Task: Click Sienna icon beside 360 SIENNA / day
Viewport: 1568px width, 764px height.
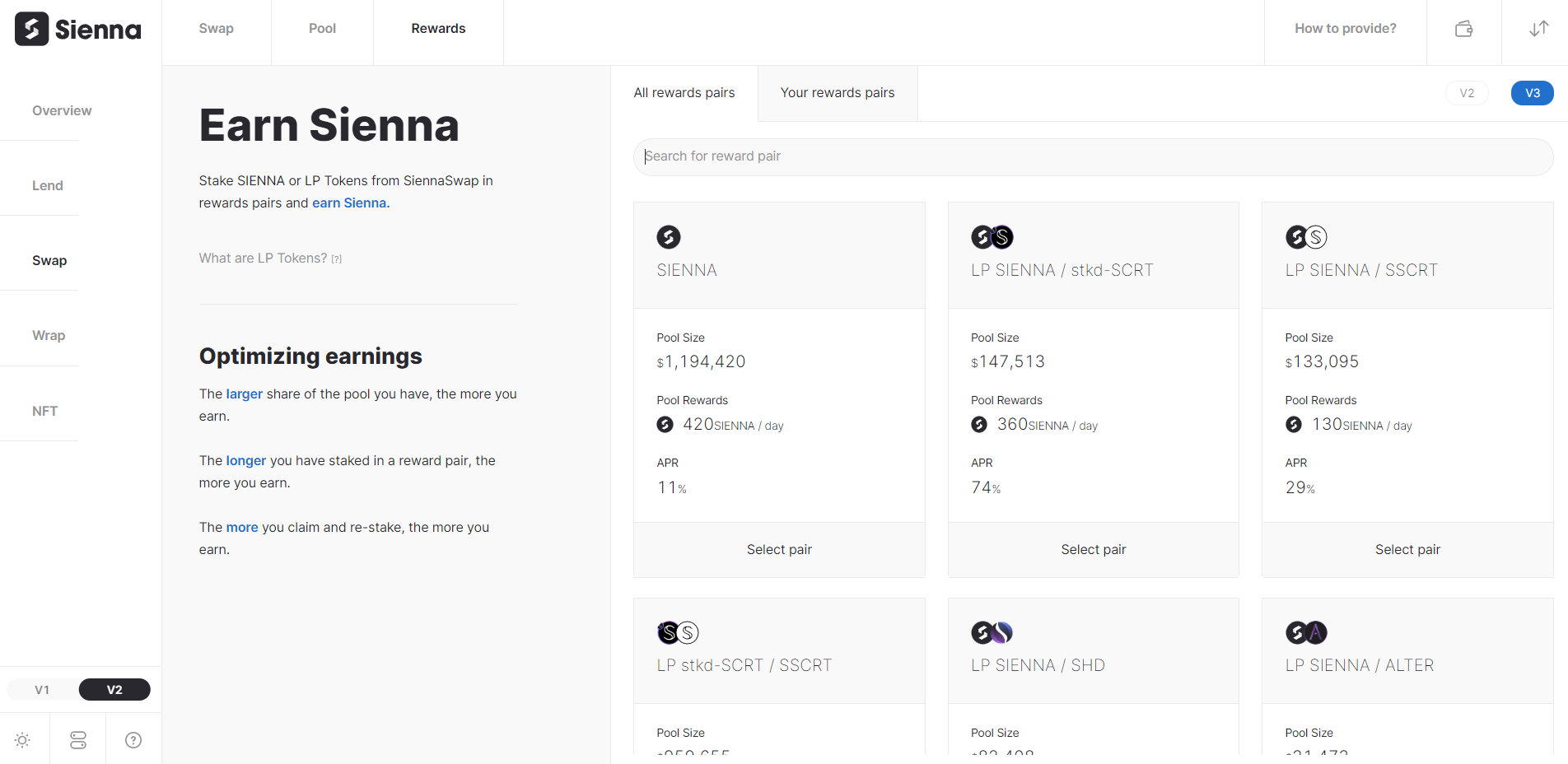Action: pos(979,424)
